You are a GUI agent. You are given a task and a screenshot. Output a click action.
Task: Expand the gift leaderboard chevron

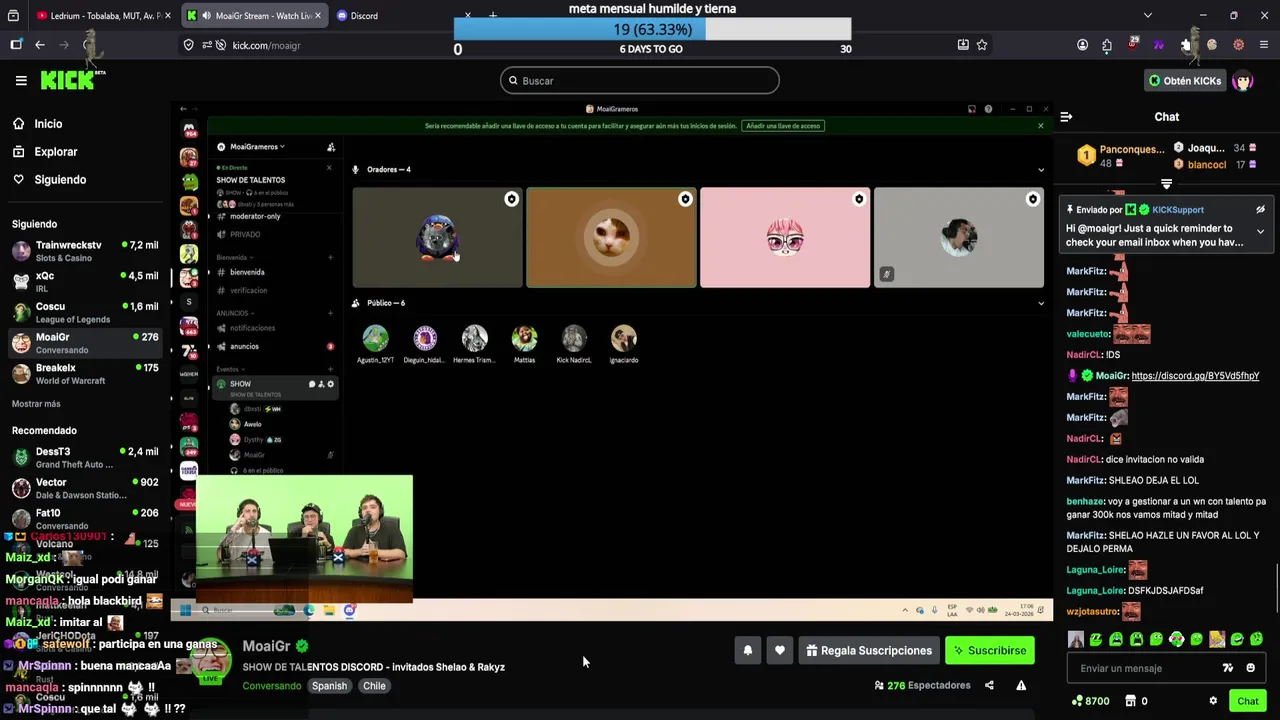pos(1166,184)
